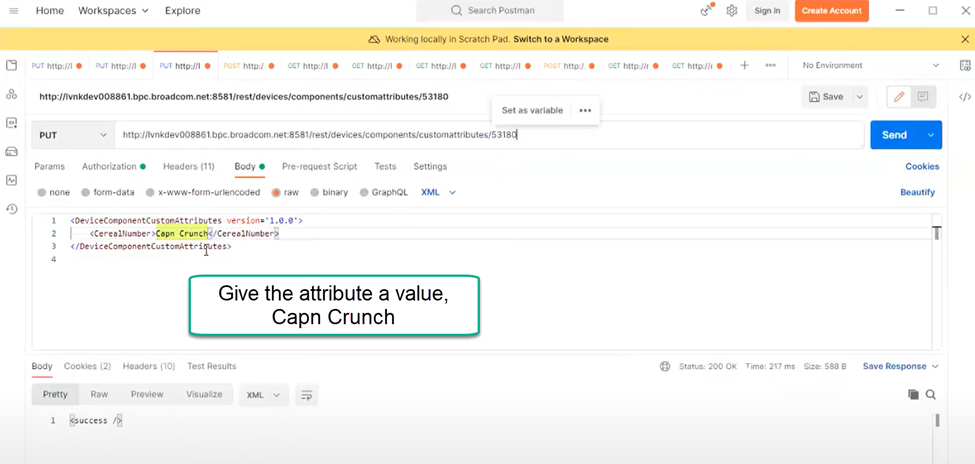Open Mock Servers sidebar icon
This screenshot has width=975, height=464.
point(11,151)
